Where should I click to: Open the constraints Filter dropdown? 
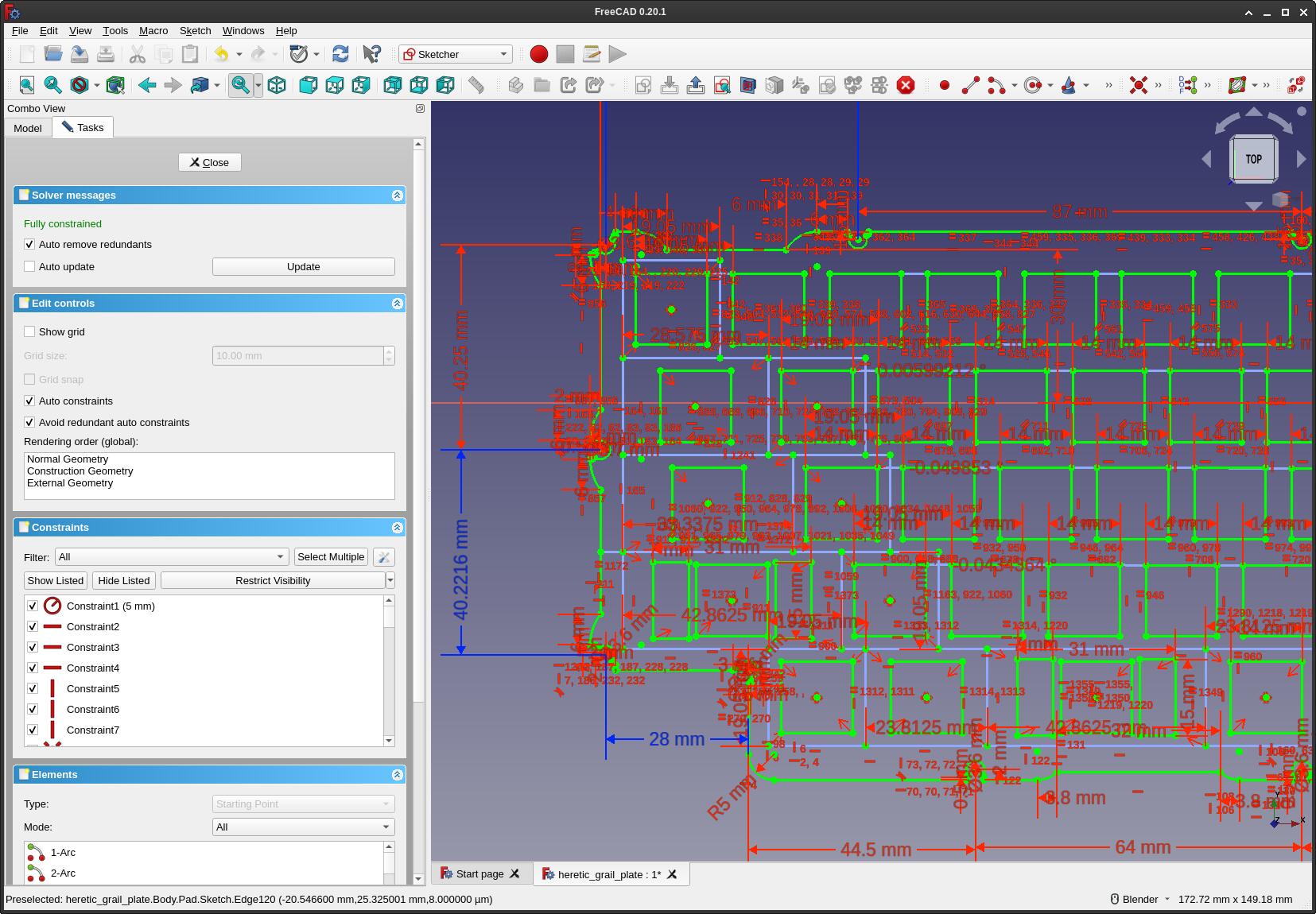(171, 556)
